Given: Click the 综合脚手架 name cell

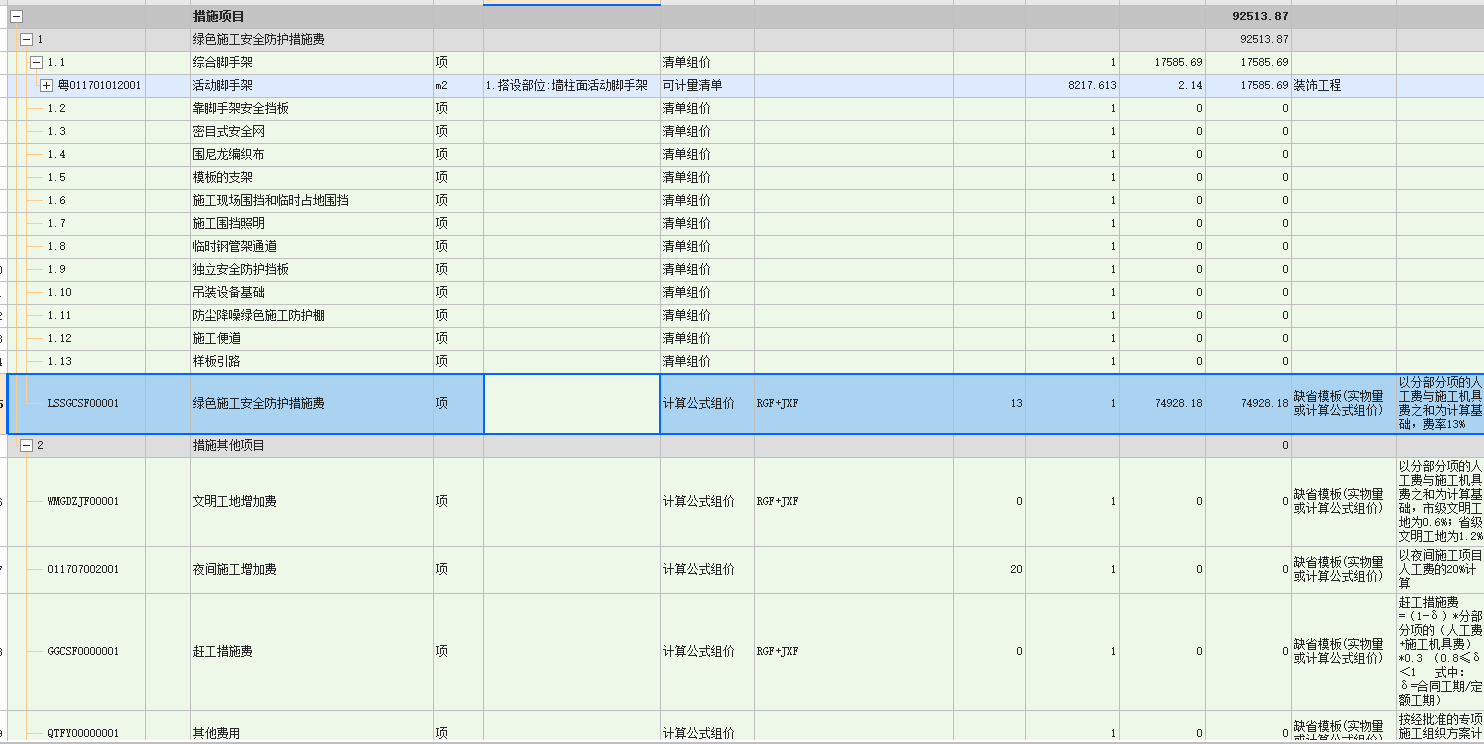Looking at the screenshot, I should [223, 63].
